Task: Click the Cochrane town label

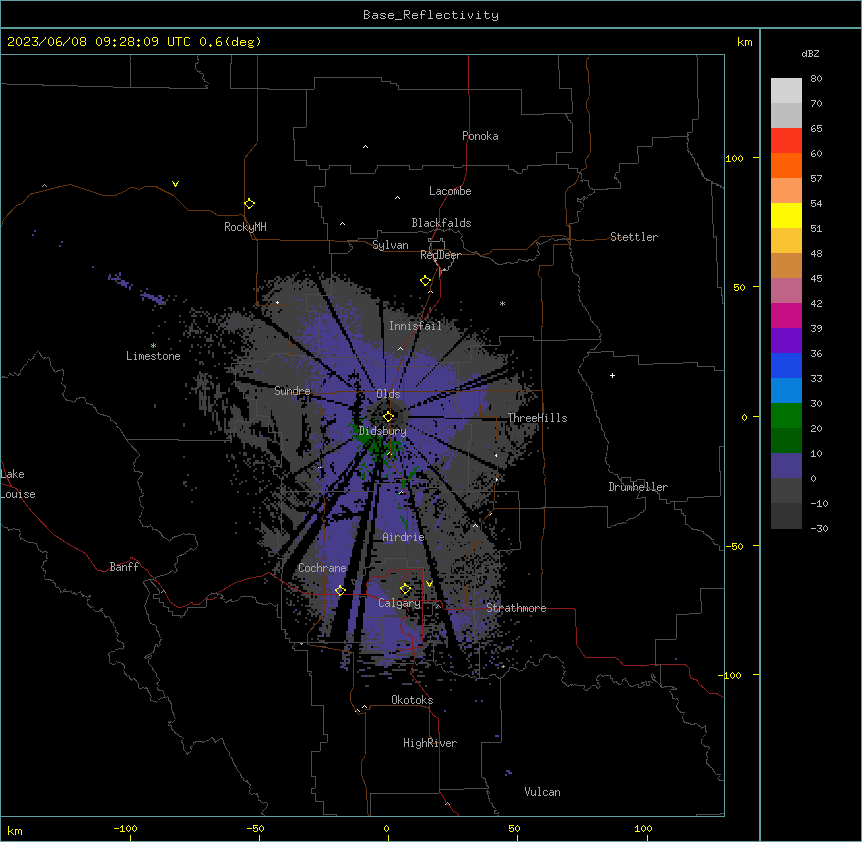Action: pos(322,568)
